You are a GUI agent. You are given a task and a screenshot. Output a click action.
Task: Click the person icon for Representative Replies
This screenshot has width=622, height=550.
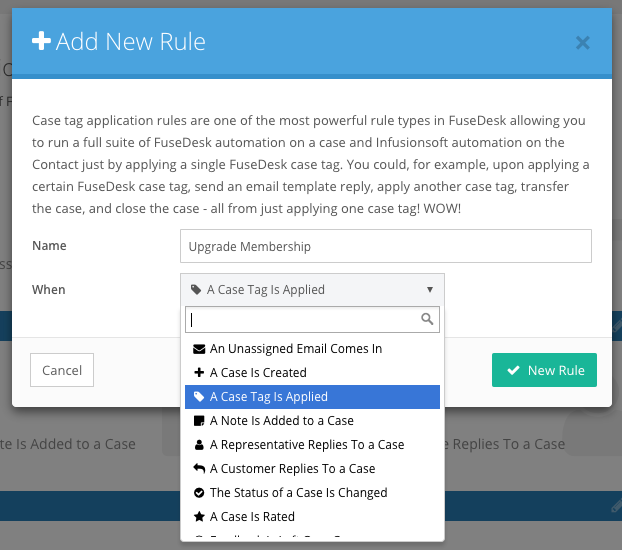[x=199, y=445]
